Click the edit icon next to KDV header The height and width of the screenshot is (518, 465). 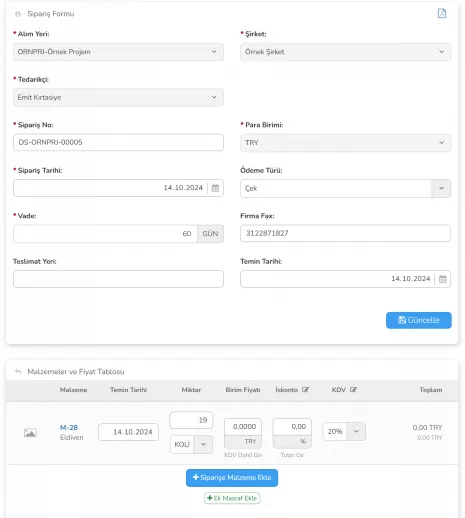pyautogui.click(x=353, y=390)
